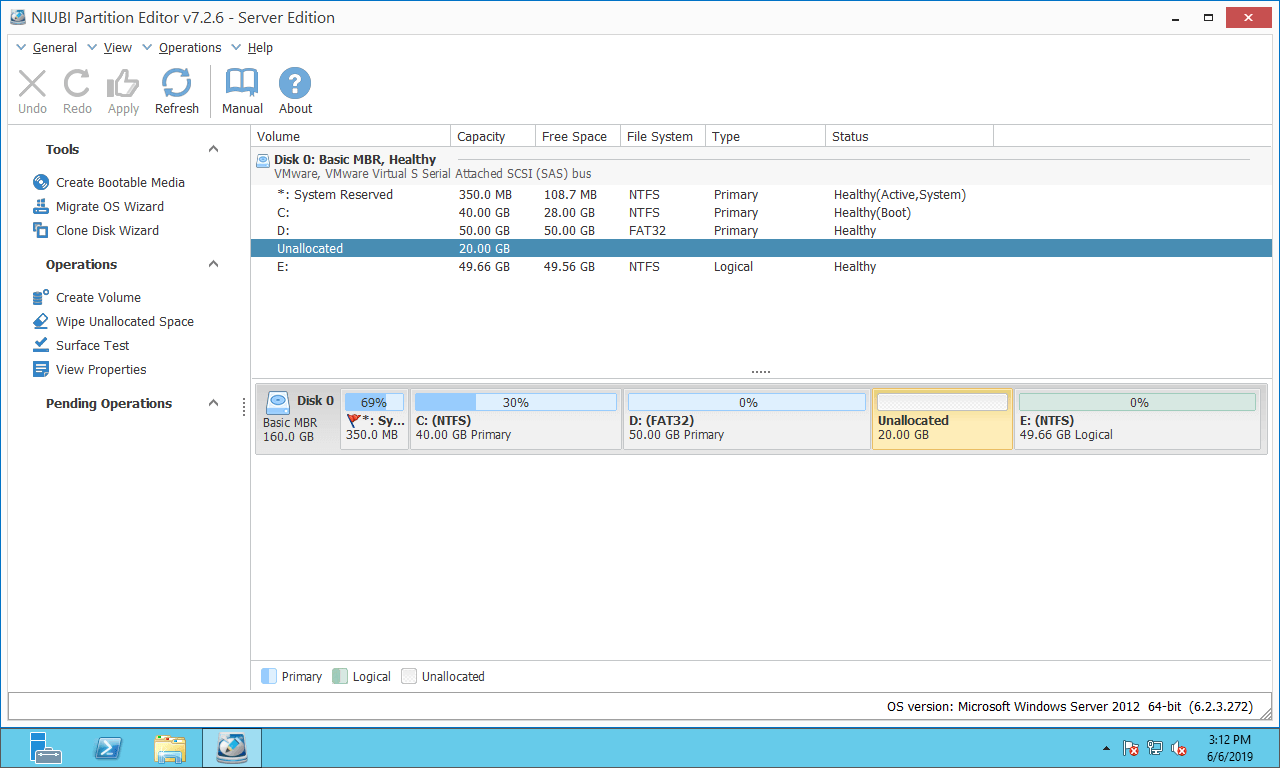
Task: Sort list by Free Space column header
Action: pyautogui.click(x=574, y=136)
